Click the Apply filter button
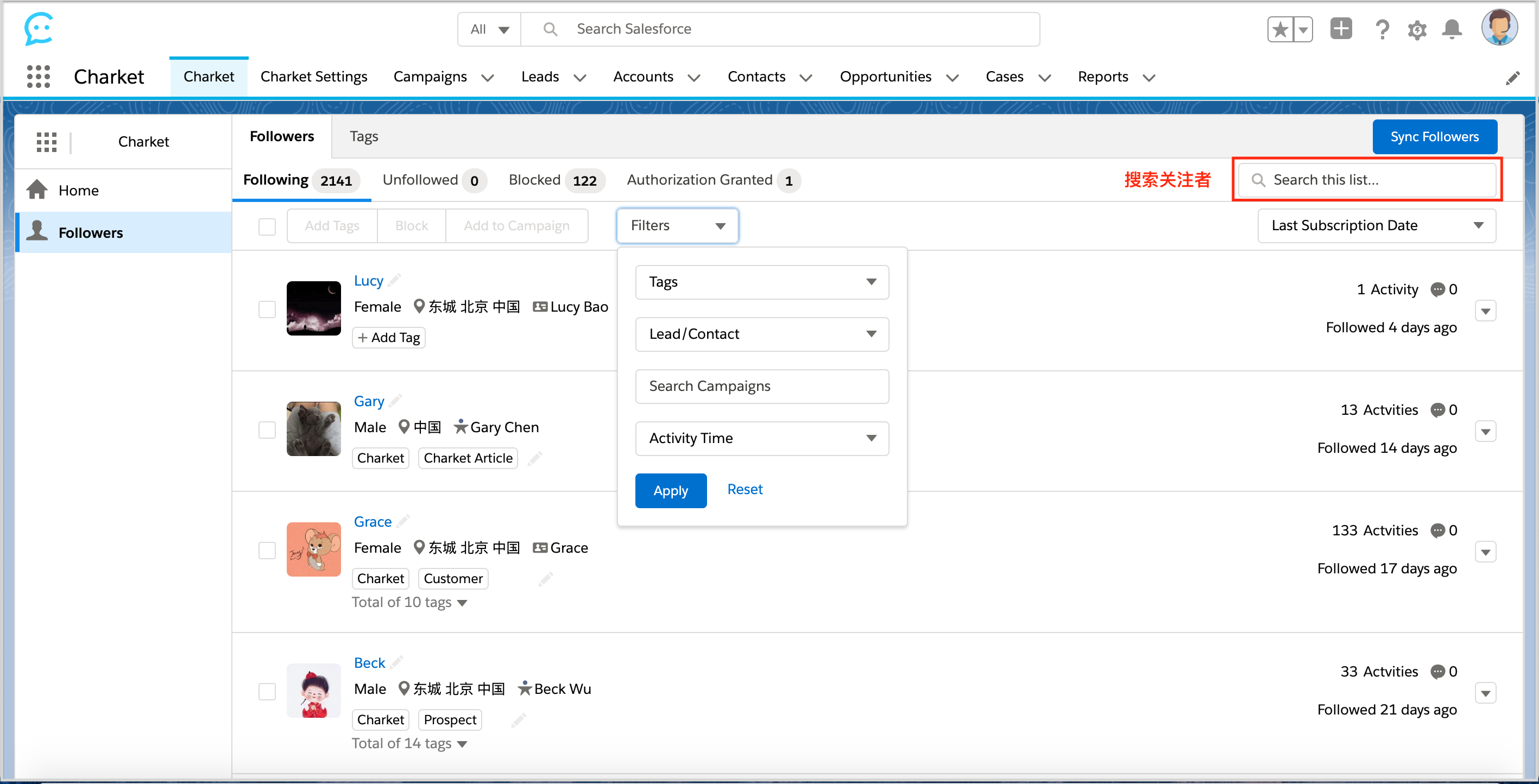The image size is (1539, 784). (x=670, y=491)
